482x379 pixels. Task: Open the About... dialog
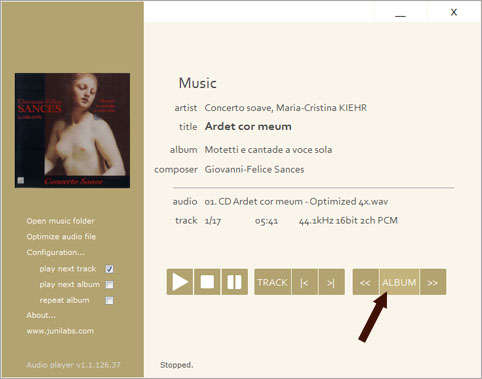pos(41,315)
